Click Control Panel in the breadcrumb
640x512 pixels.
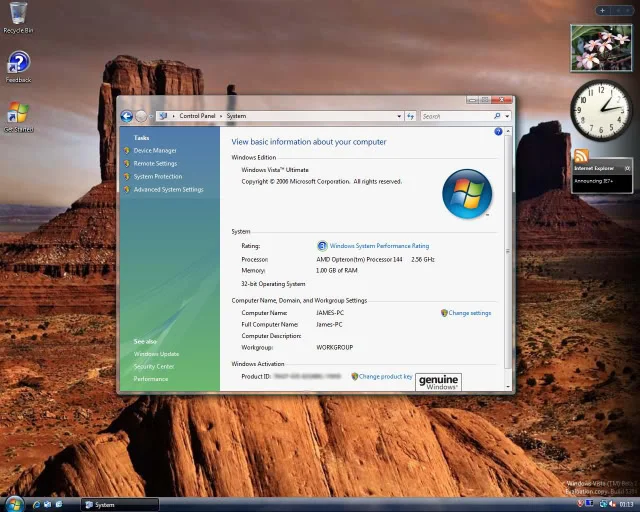click(197, 116)
